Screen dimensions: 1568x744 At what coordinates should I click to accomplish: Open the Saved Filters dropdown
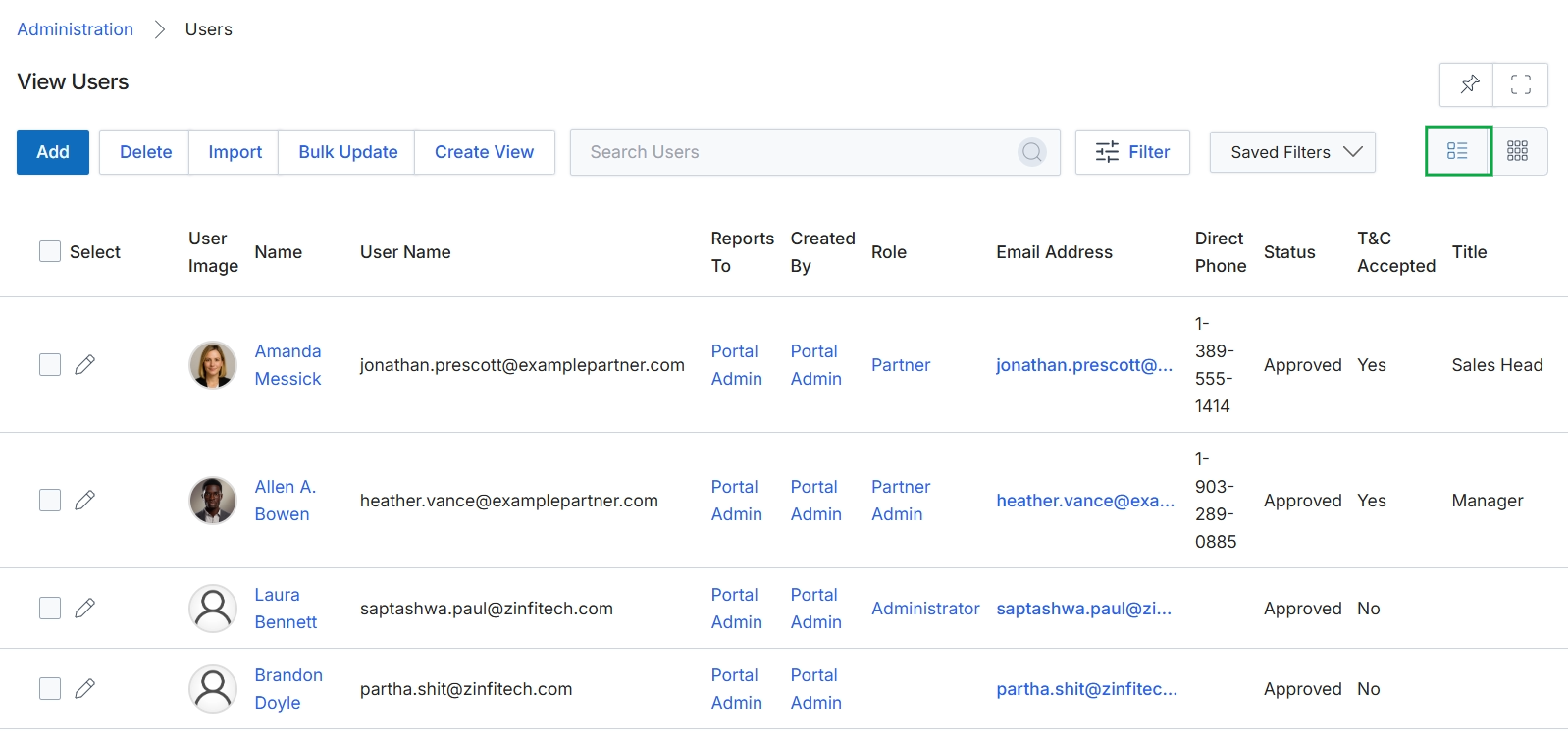[x=1292, y=152]
